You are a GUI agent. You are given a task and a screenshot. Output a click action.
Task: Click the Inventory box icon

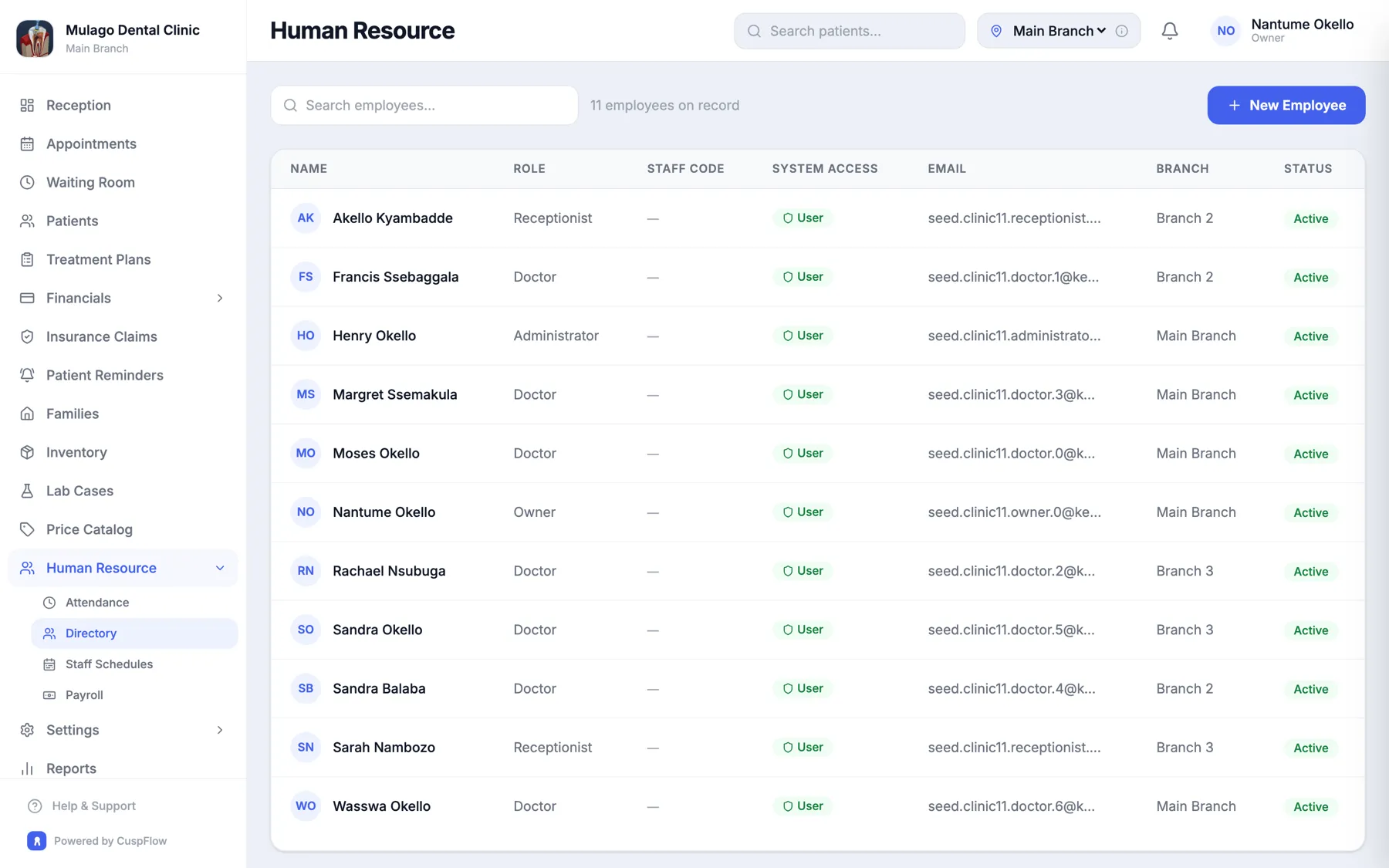pyautogui.click(x=27, y=452)
